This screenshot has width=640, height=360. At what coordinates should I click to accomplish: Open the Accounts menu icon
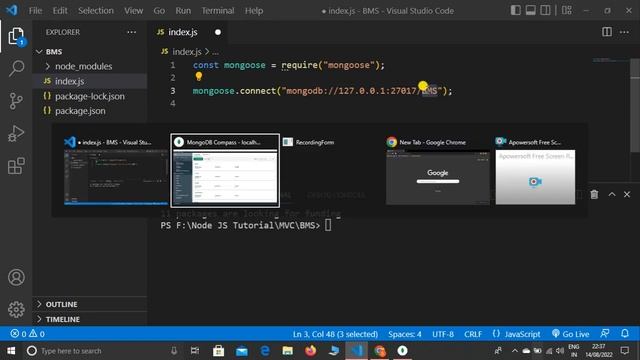click(x=16, y=277)
